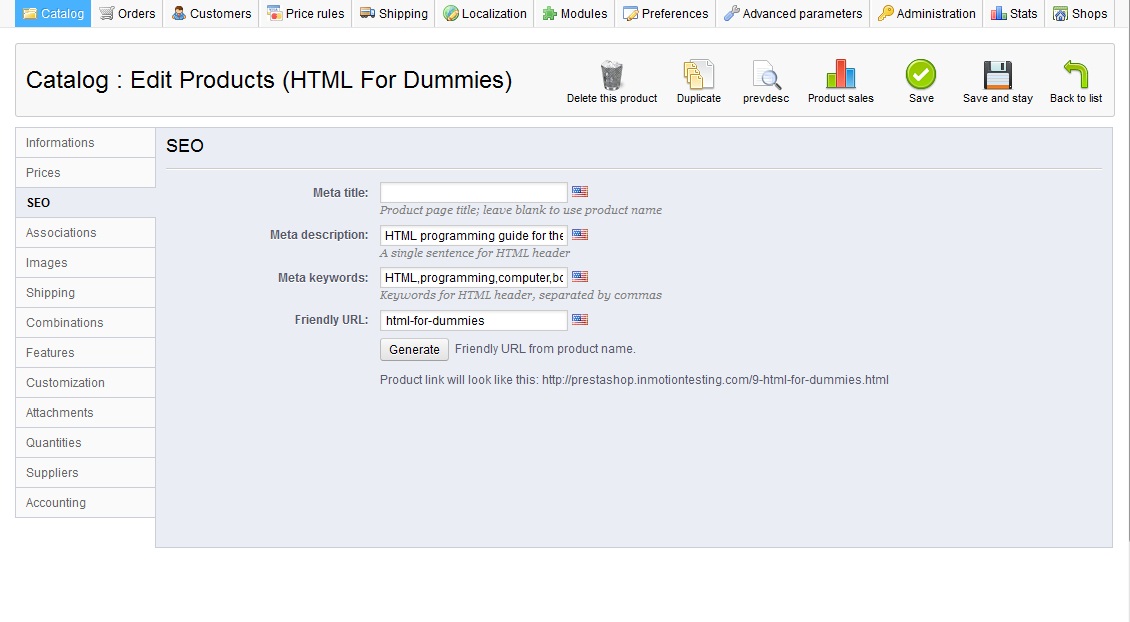
Task: Open the Administration menu
Action: pos(926,13)
